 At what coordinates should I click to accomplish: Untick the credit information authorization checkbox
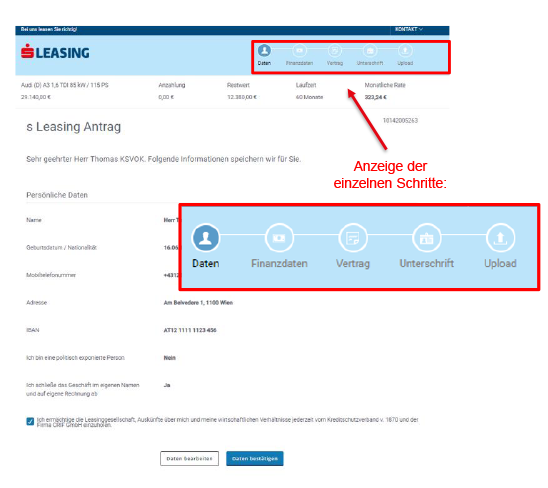click(30, 421)
